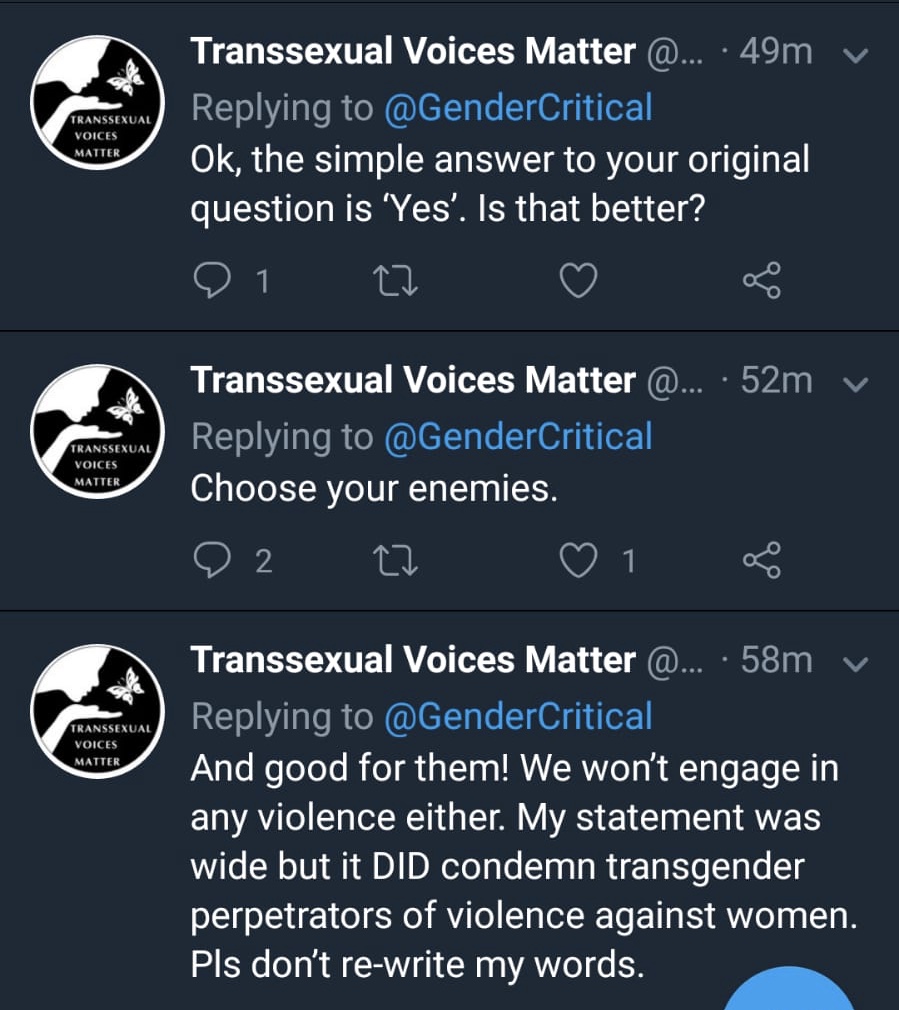Viewport: 899px width, 1010px height.
Task: Open 'Transsexual Voices Matter' name on 52m tweet
Action: [x=413, y=380]
